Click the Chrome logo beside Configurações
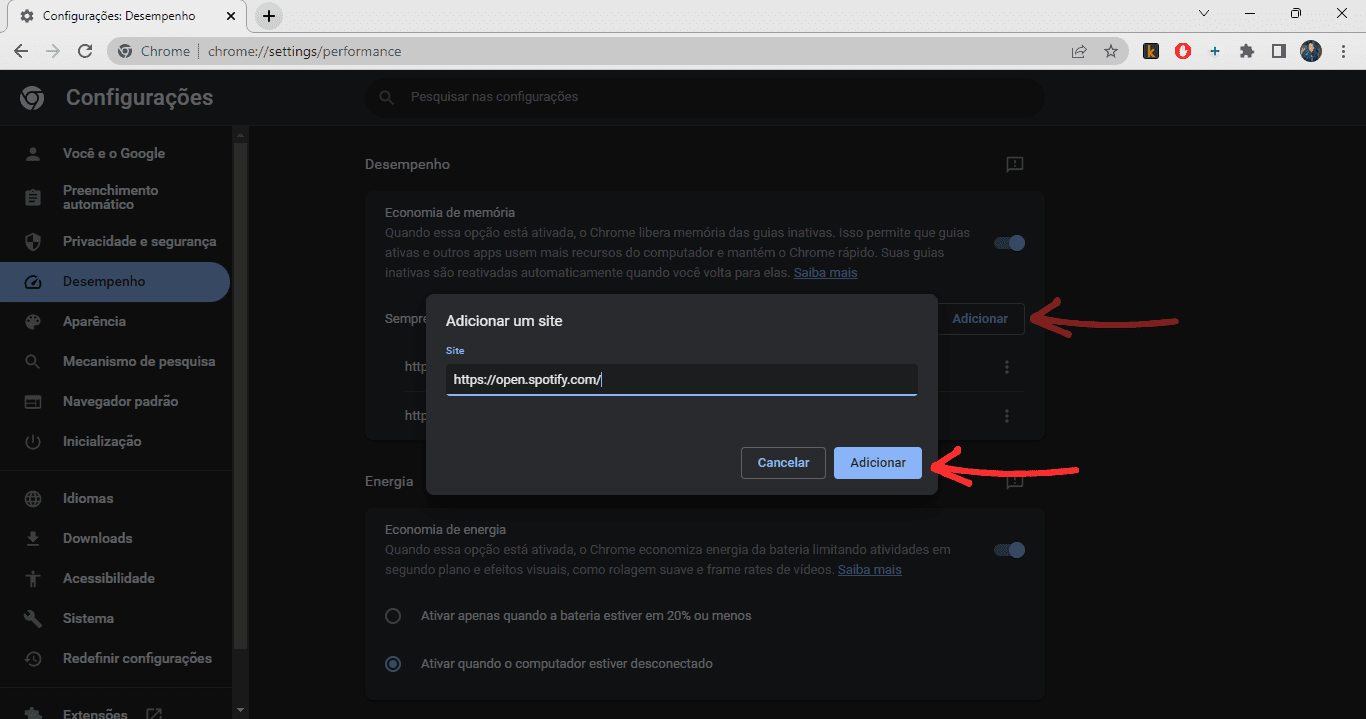 [32, 97]
